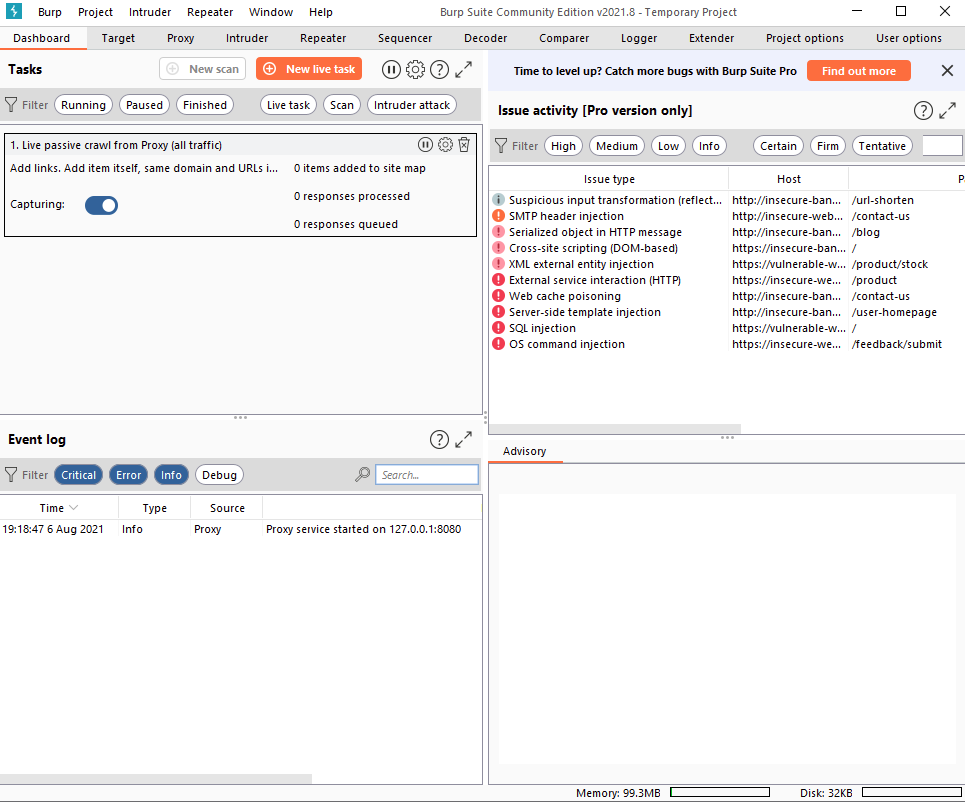Select the SQL injection issue row
The image size is (965, 802).
(542, 328)
